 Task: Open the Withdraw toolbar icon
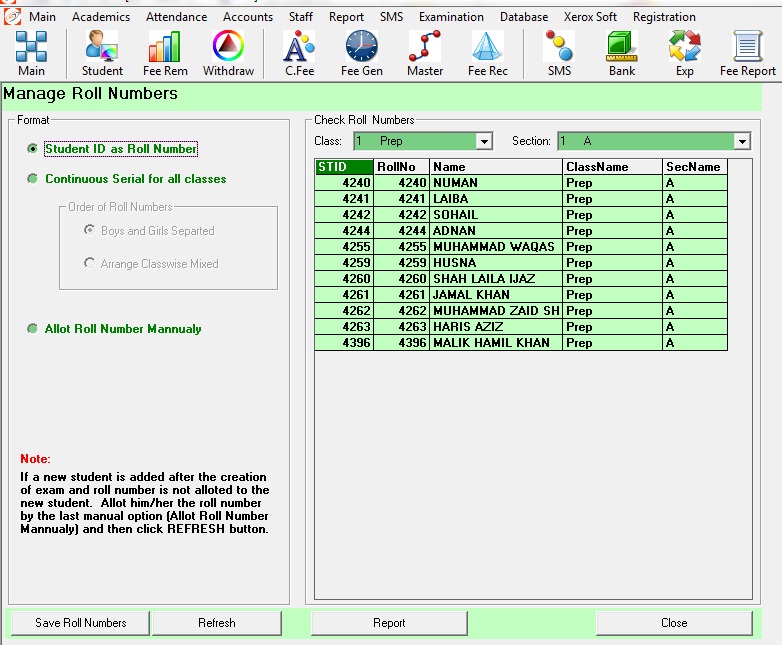[x=228, y=52]
